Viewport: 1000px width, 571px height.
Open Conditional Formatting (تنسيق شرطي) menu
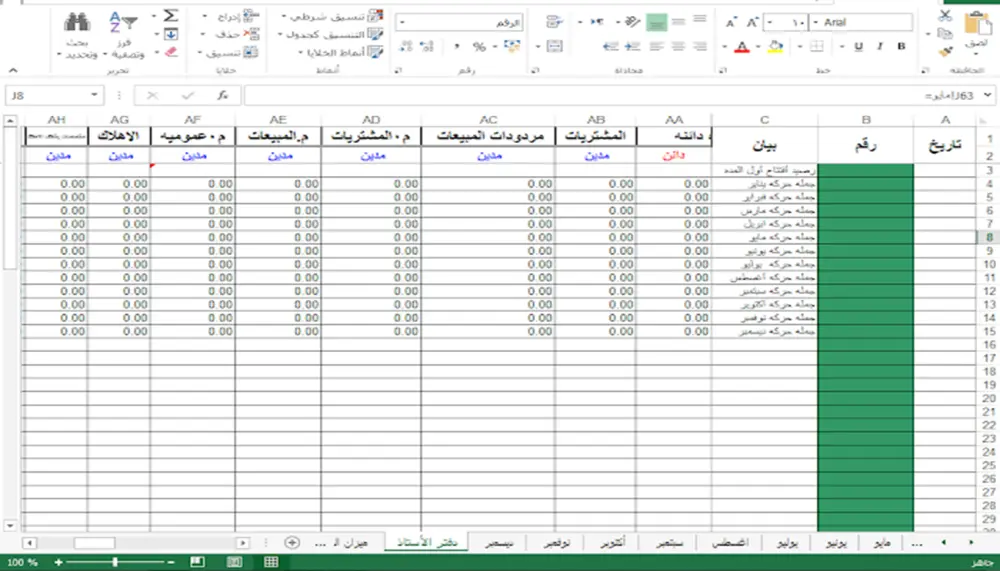[x=333, y=16]
